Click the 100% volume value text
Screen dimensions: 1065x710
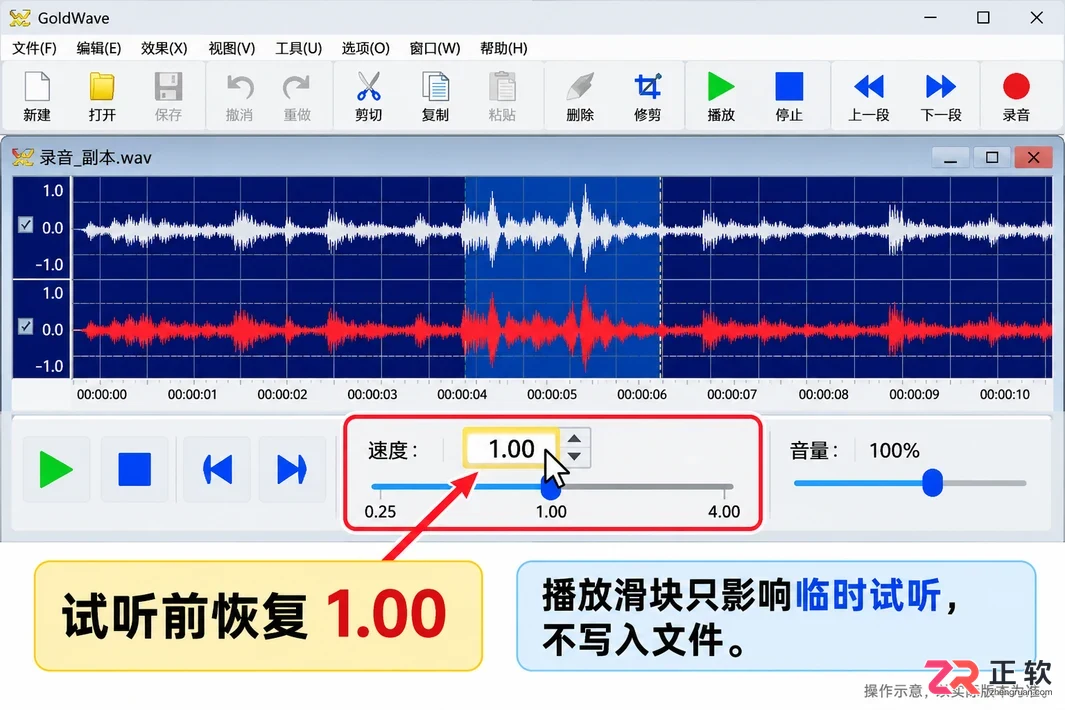coord(894,450)
